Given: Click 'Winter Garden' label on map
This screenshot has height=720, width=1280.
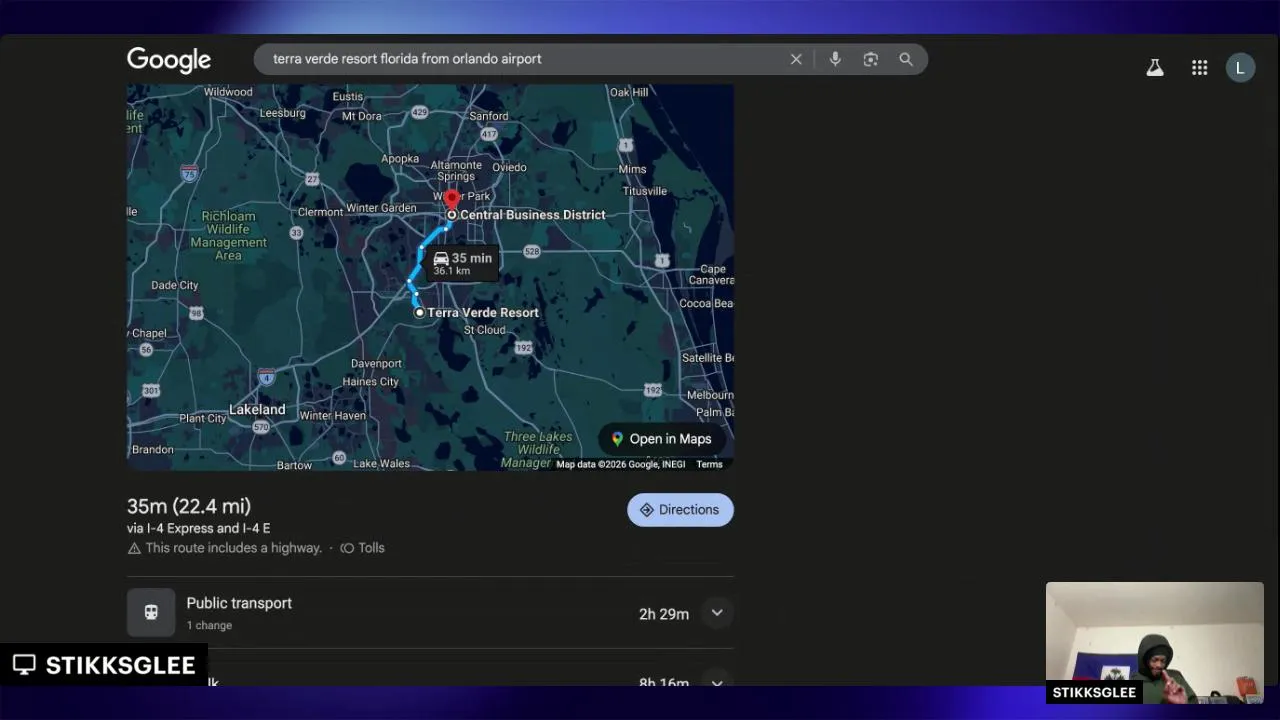Looking at the screenshot, I should 381,208.
